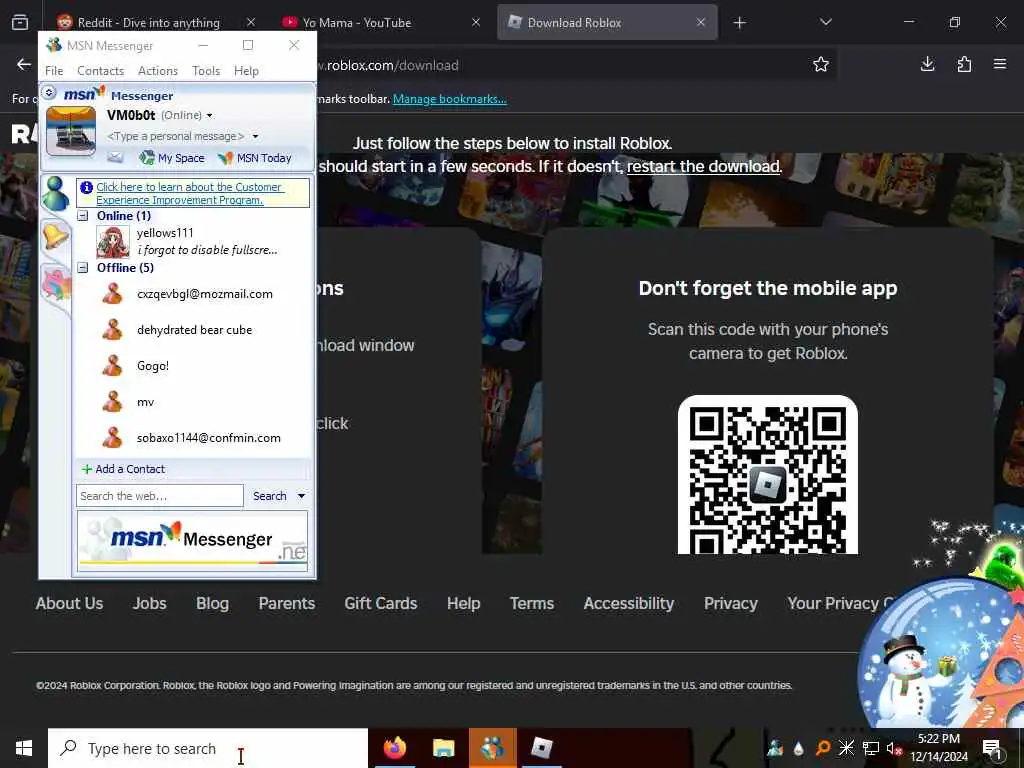This screenshot has height=768, width=1024.
Task: Click the network tray icon
Action: tap(871, 748)
